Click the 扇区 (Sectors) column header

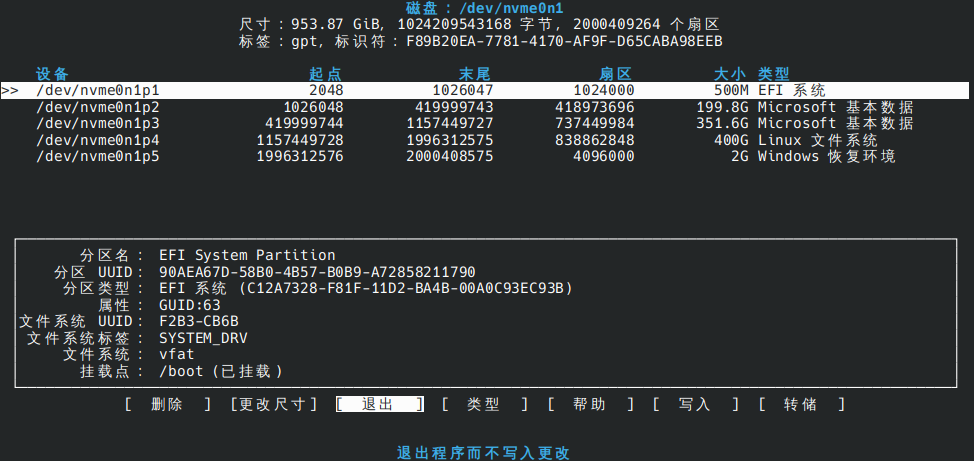click(616, 74)
